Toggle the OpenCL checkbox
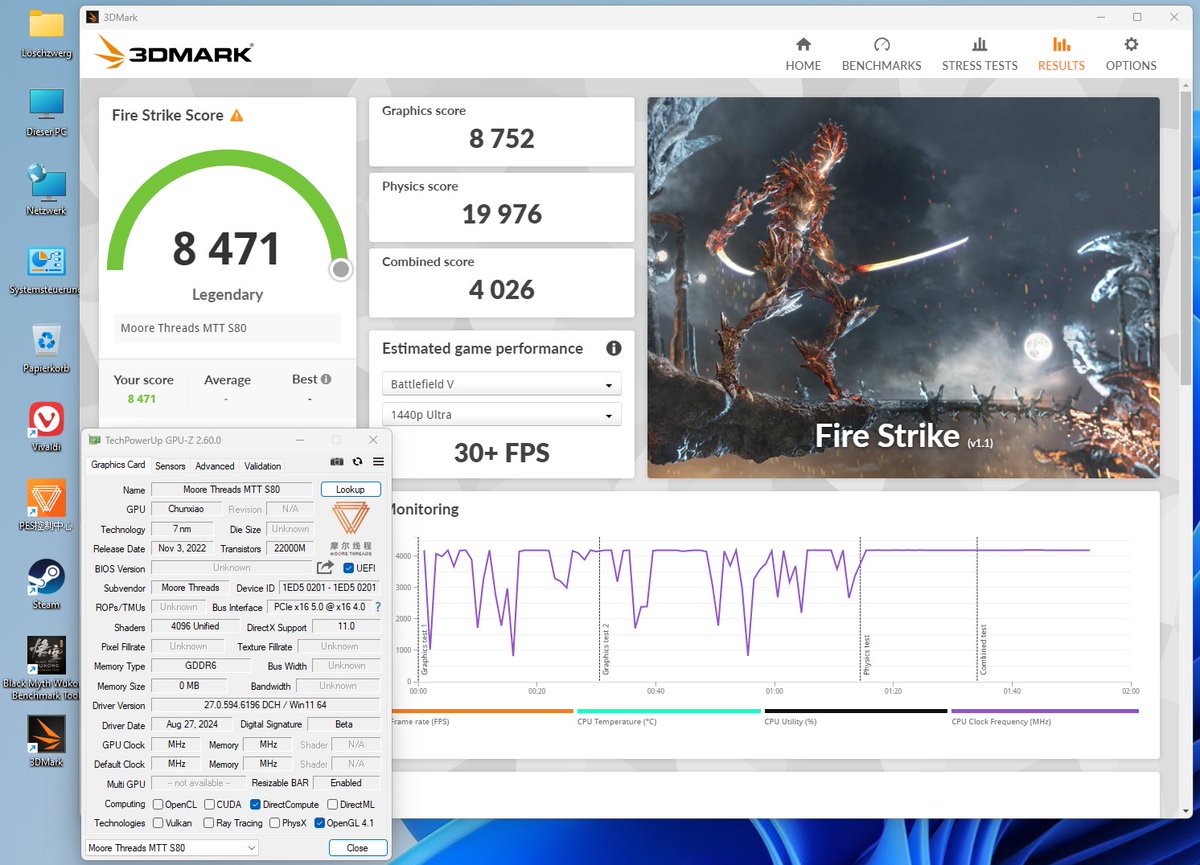Screen dimensions: 1200x865 [x=157, y=804]
